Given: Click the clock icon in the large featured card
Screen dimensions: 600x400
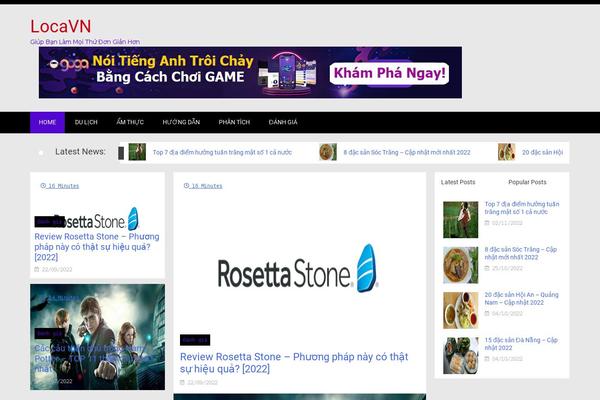Looking at the screenshot, I should 186,186.
